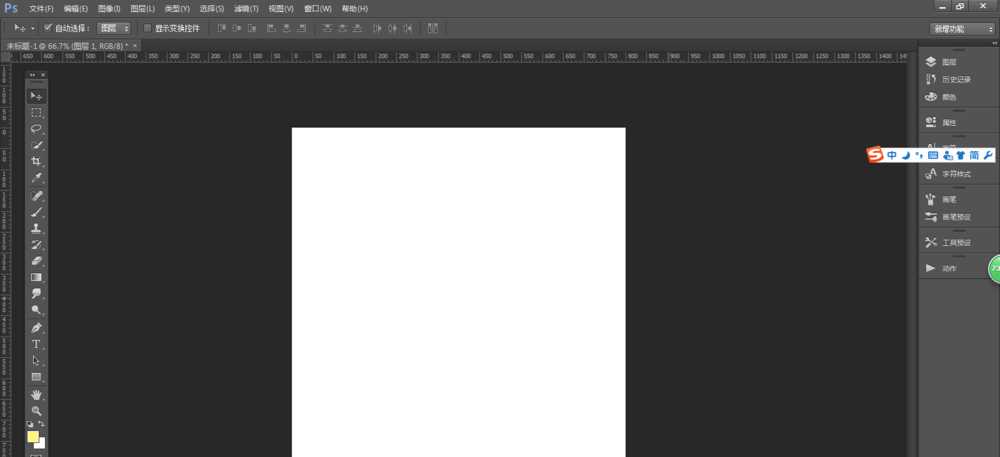The width and height of the screenshot is (1000, 457).
Task: Select the Clone Stamp tool
Action: tap(36, 228)
